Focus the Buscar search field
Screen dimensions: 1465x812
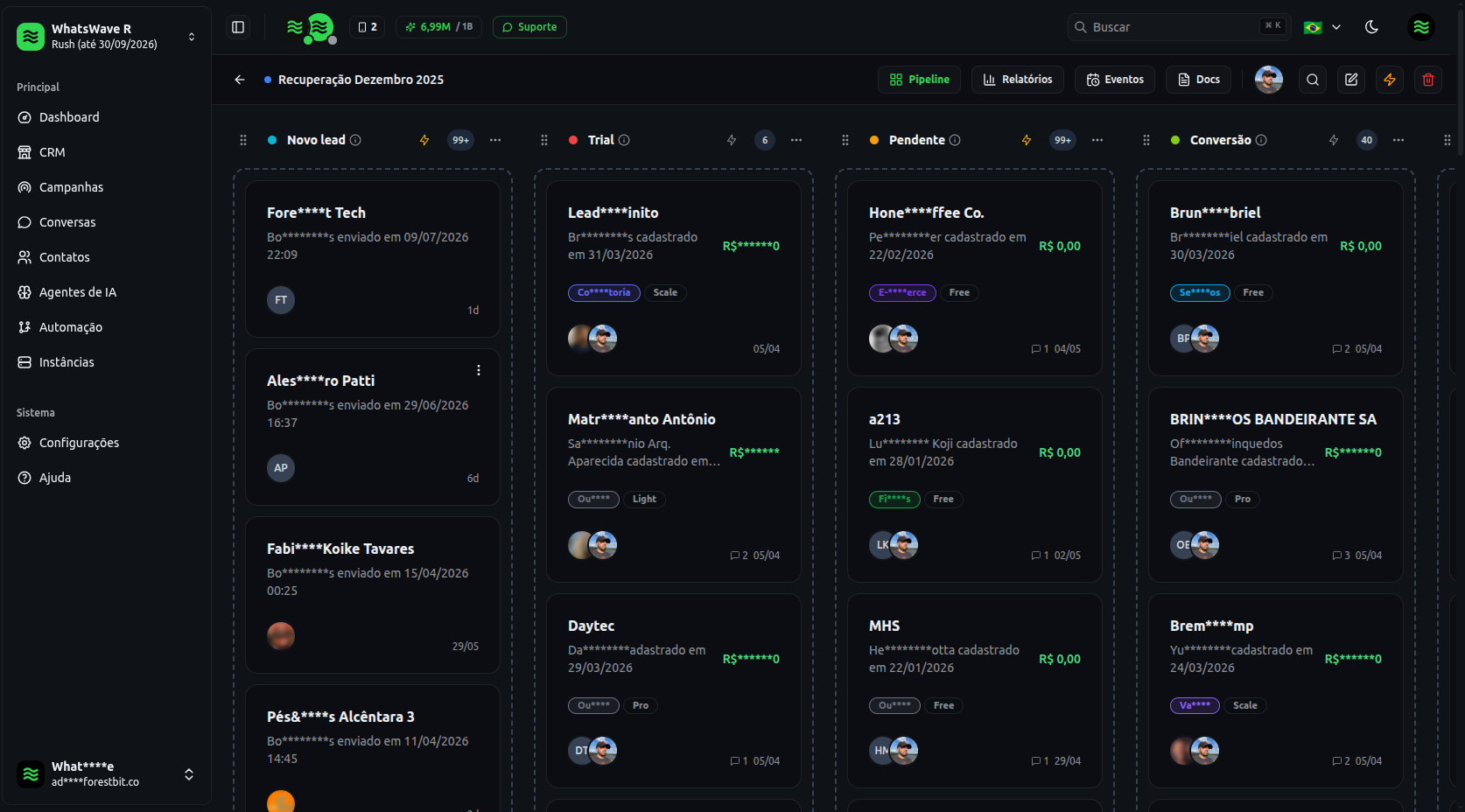pyautogui.click(x=1179, y=27)
